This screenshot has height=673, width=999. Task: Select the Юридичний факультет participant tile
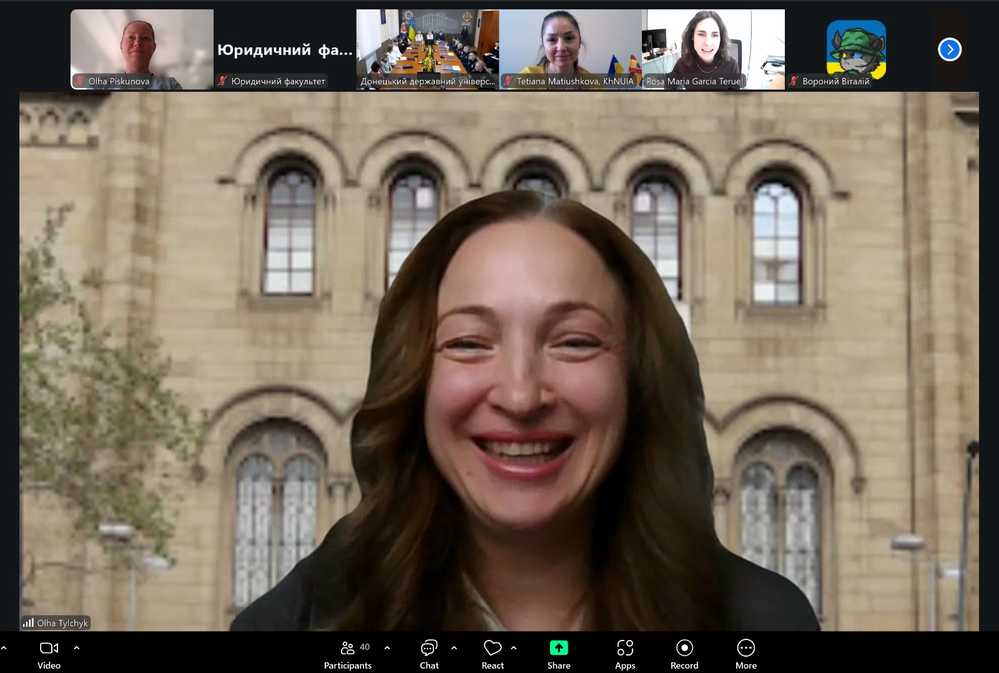tap(285, 49)
